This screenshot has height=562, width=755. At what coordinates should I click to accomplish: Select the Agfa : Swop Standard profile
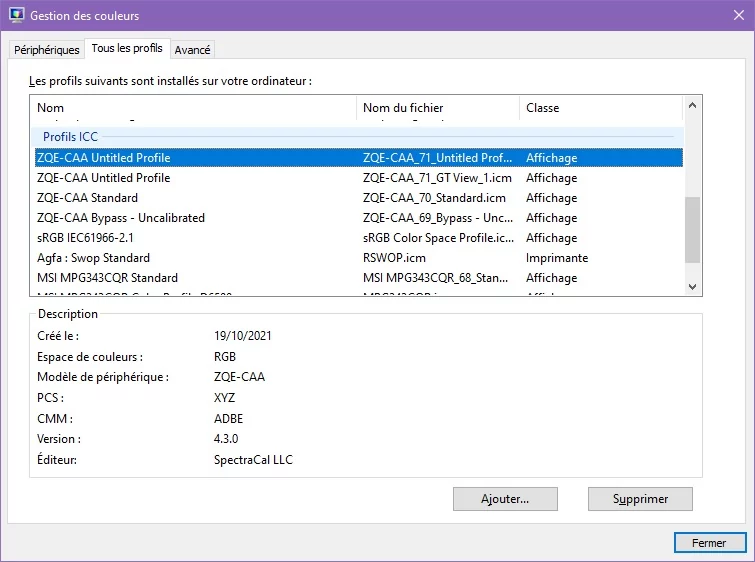pos(359,258)
